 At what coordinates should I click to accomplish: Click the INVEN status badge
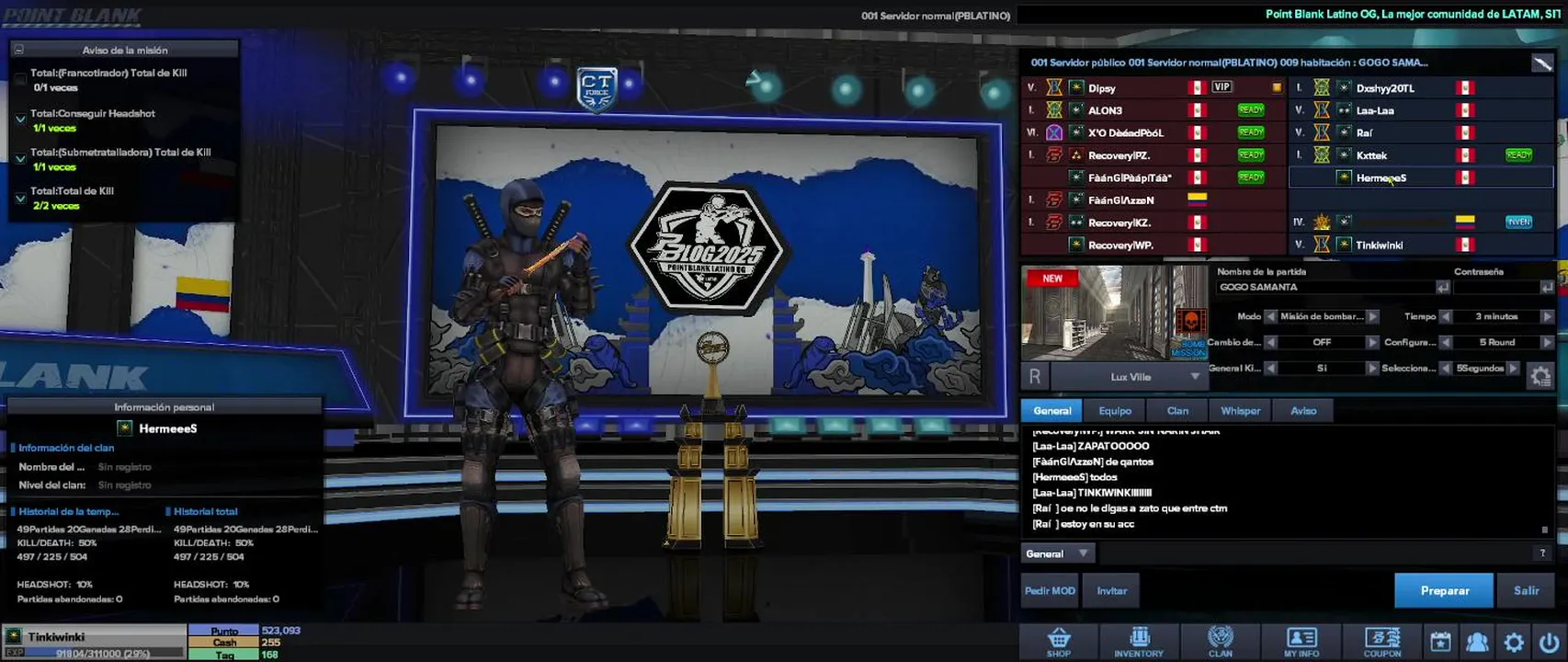[1518, 222]
